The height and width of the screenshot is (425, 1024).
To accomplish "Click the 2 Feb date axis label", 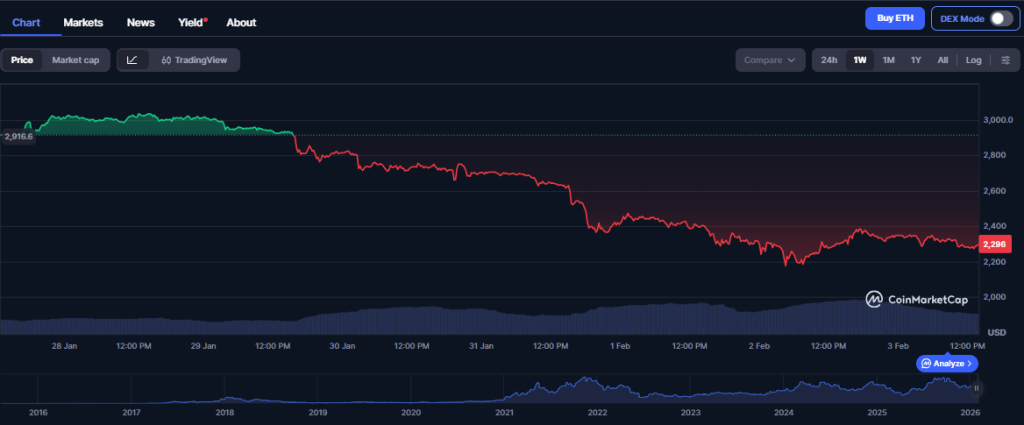I will (x=759, y=345).
